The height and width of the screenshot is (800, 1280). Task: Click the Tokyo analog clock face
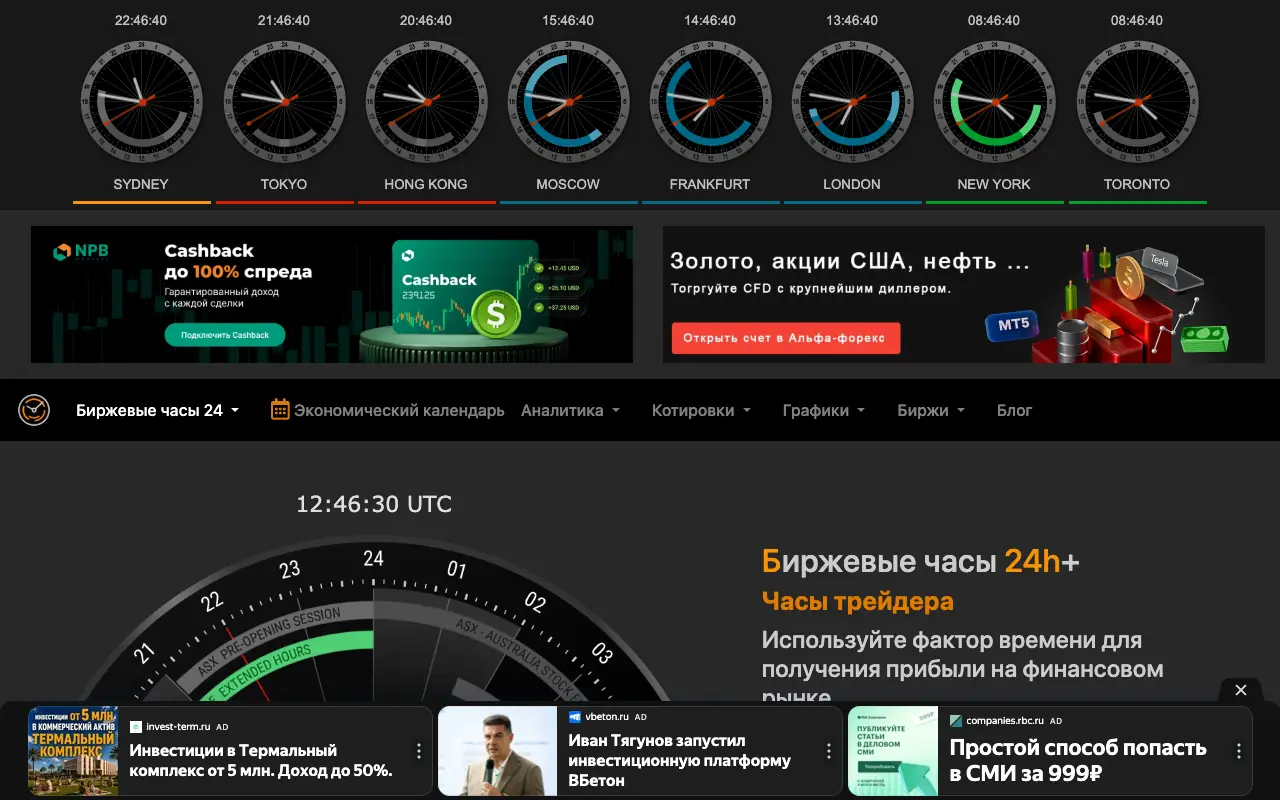point(284,102)
